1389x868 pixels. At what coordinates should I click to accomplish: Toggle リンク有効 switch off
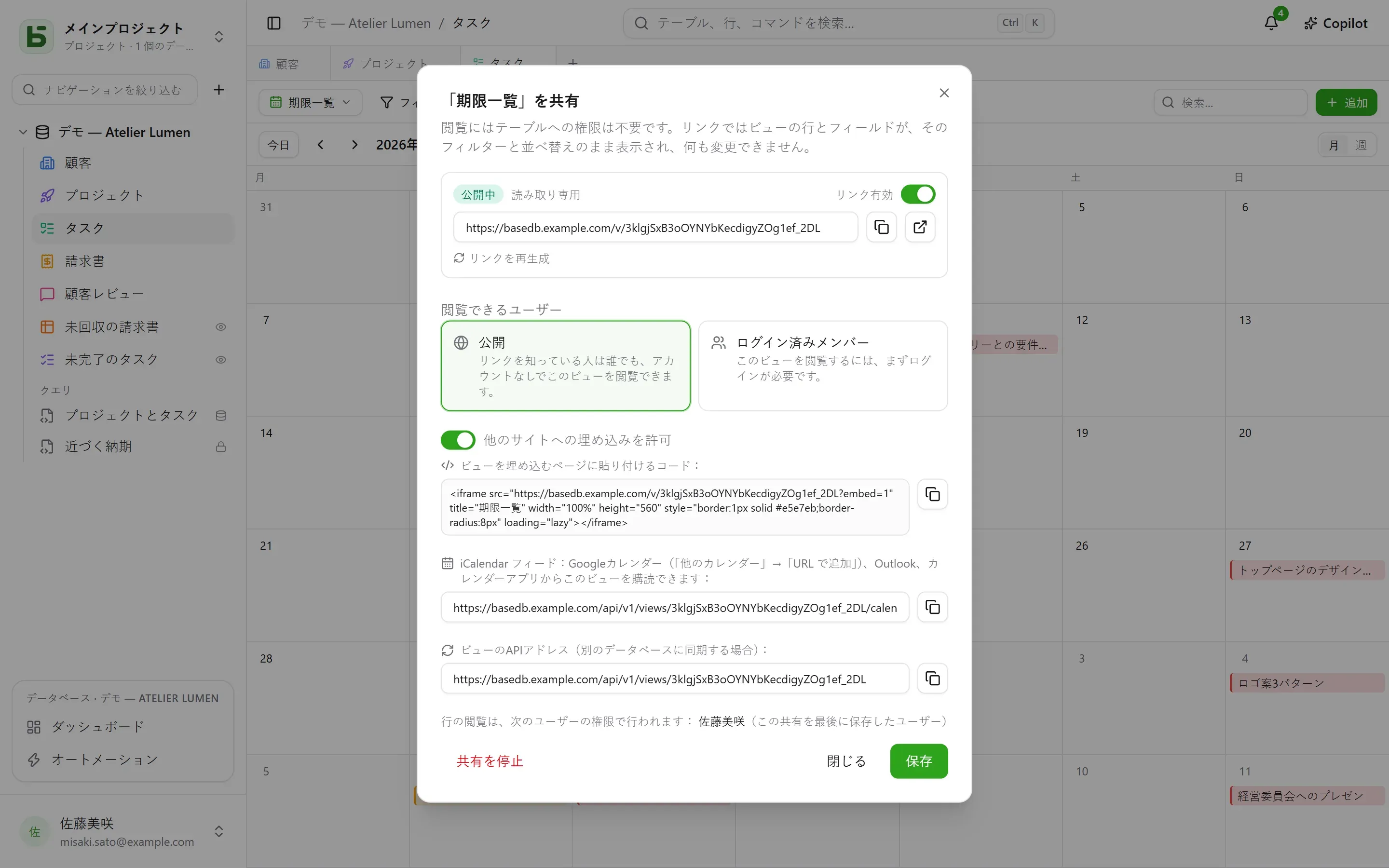pos(918,195)
